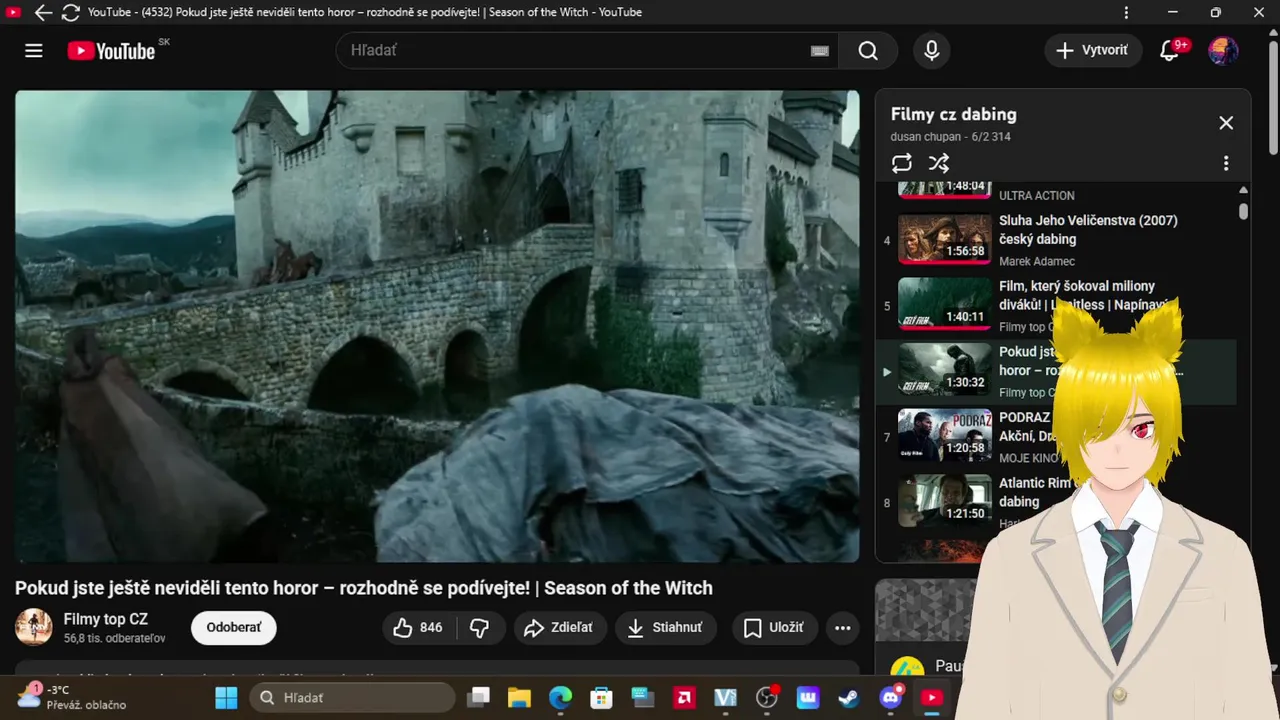Open the on-screen keyboard in search box
The height and width of the screenshot is (720, 1280).
pos(820,51)
